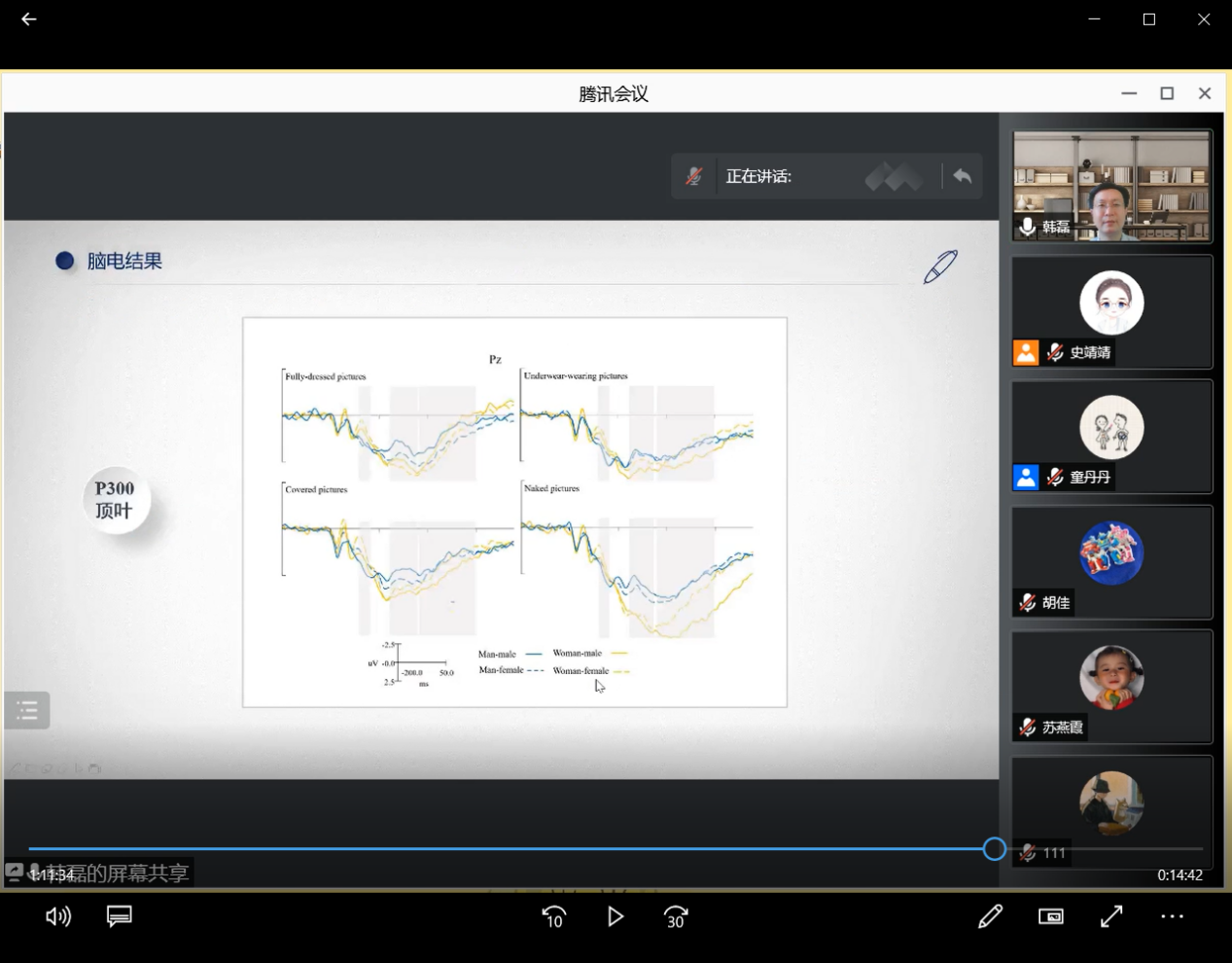Click 胡佳's muted microphone icon
This screenshot has height=963, width=1232.
coord(1027,602)
